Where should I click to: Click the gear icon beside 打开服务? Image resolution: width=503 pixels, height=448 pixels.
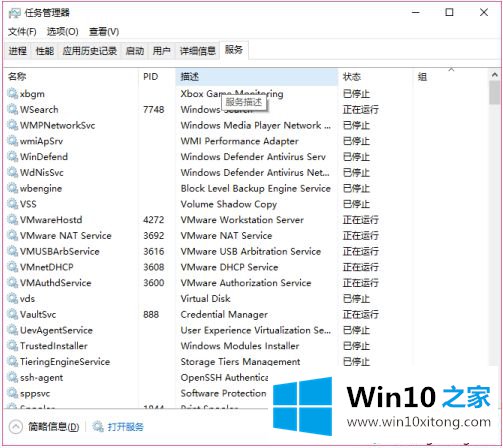coord(98,426)
